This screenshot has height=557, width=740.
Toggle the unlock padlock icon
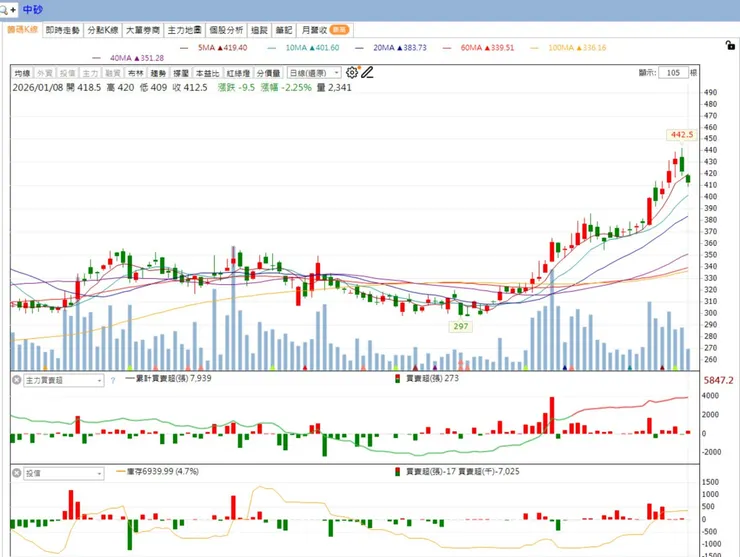tap(730, 45)
